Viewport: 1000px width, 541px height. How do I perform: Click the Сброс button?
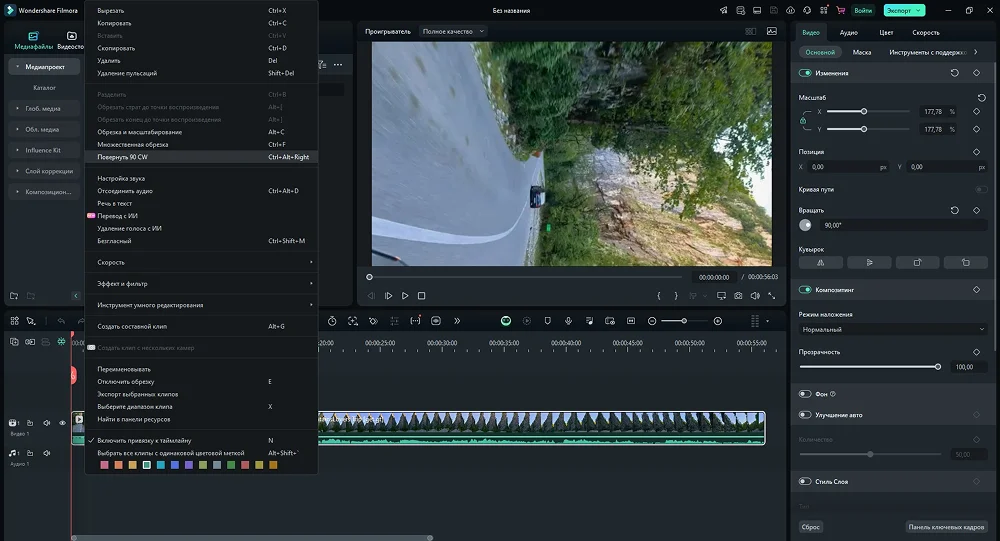click(811, 526)
